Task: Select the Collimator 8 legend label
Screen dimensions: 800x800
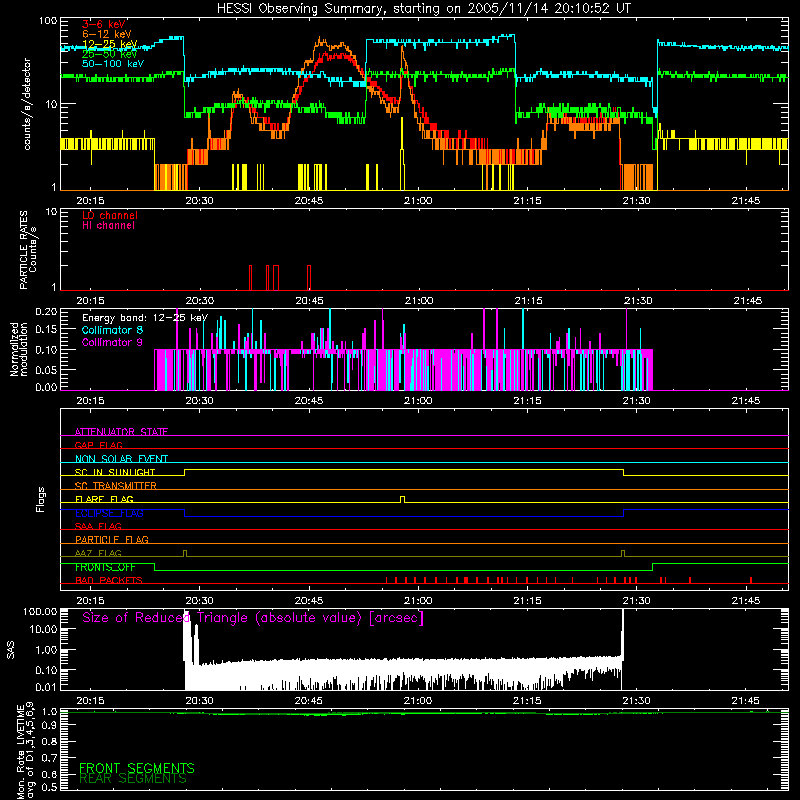Action: 112,330
